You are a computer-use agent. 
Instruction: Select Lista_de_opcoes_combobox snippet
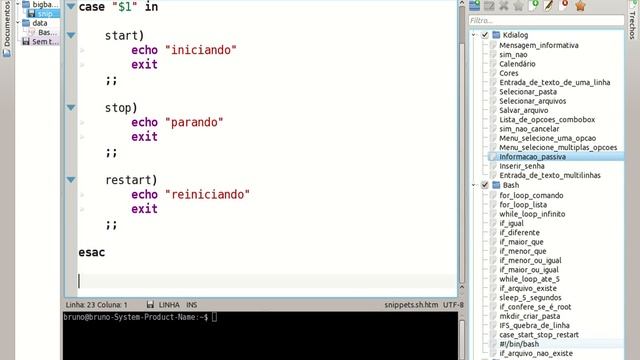coord(547,120)
